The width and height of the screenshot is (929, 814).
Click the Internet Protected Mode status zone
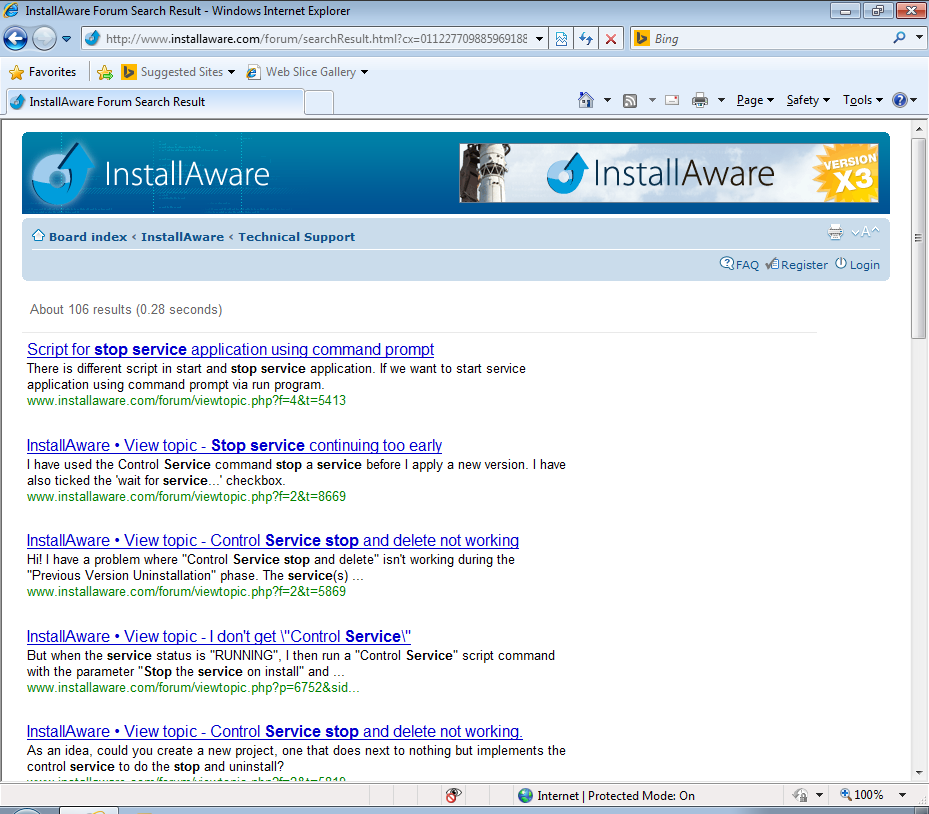[607, 795]
